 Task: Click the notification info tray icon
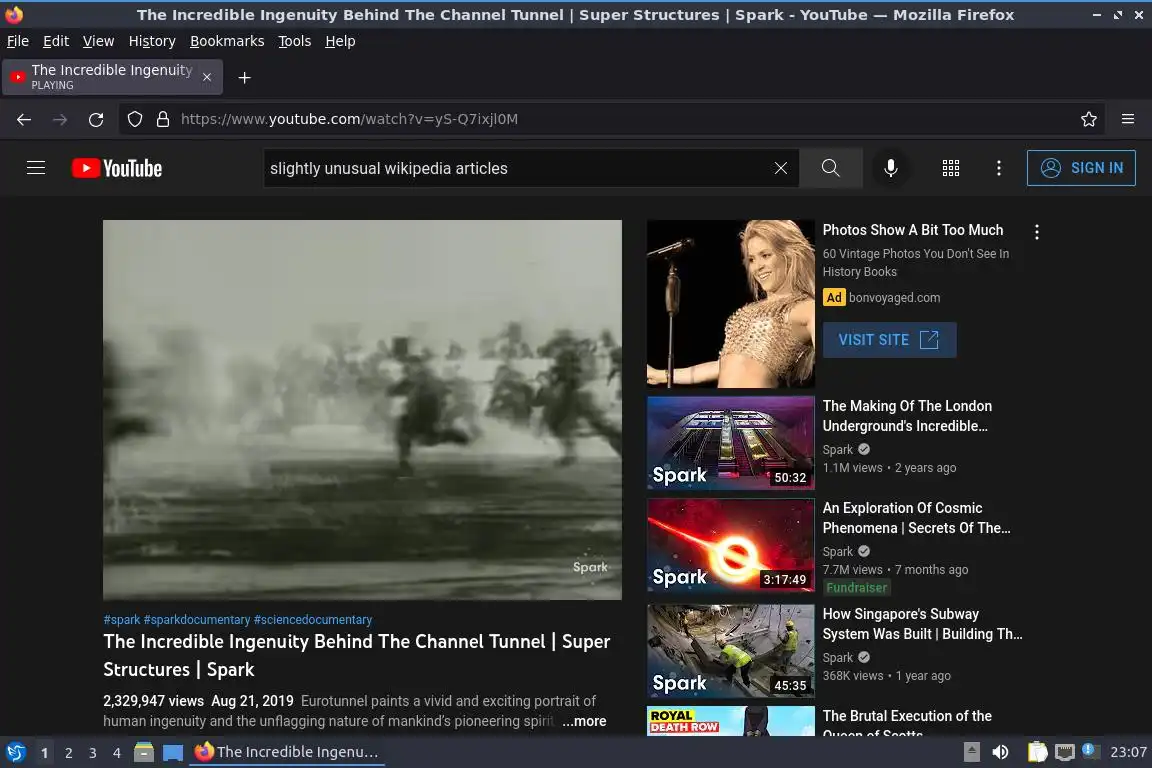(x=1091, y=751)
